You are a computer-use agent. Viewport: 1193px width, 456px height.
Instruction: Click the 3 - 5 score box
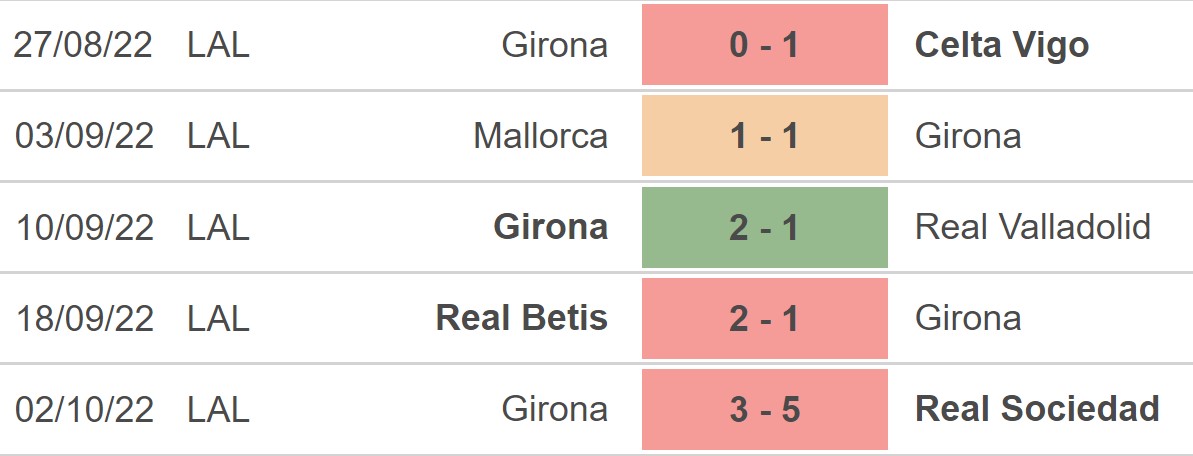[764, 409]
